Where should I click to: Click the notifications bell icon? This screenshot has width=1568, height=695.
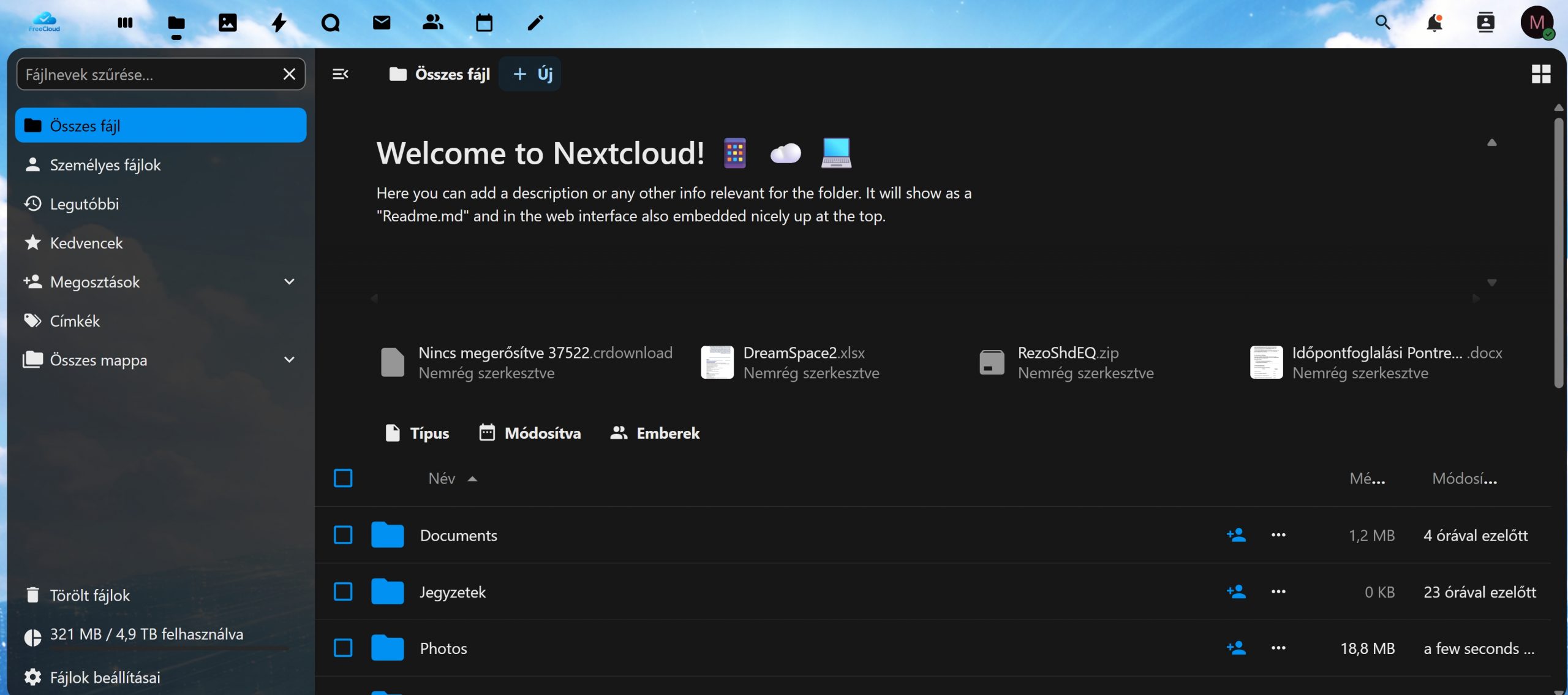(1434, 23)
